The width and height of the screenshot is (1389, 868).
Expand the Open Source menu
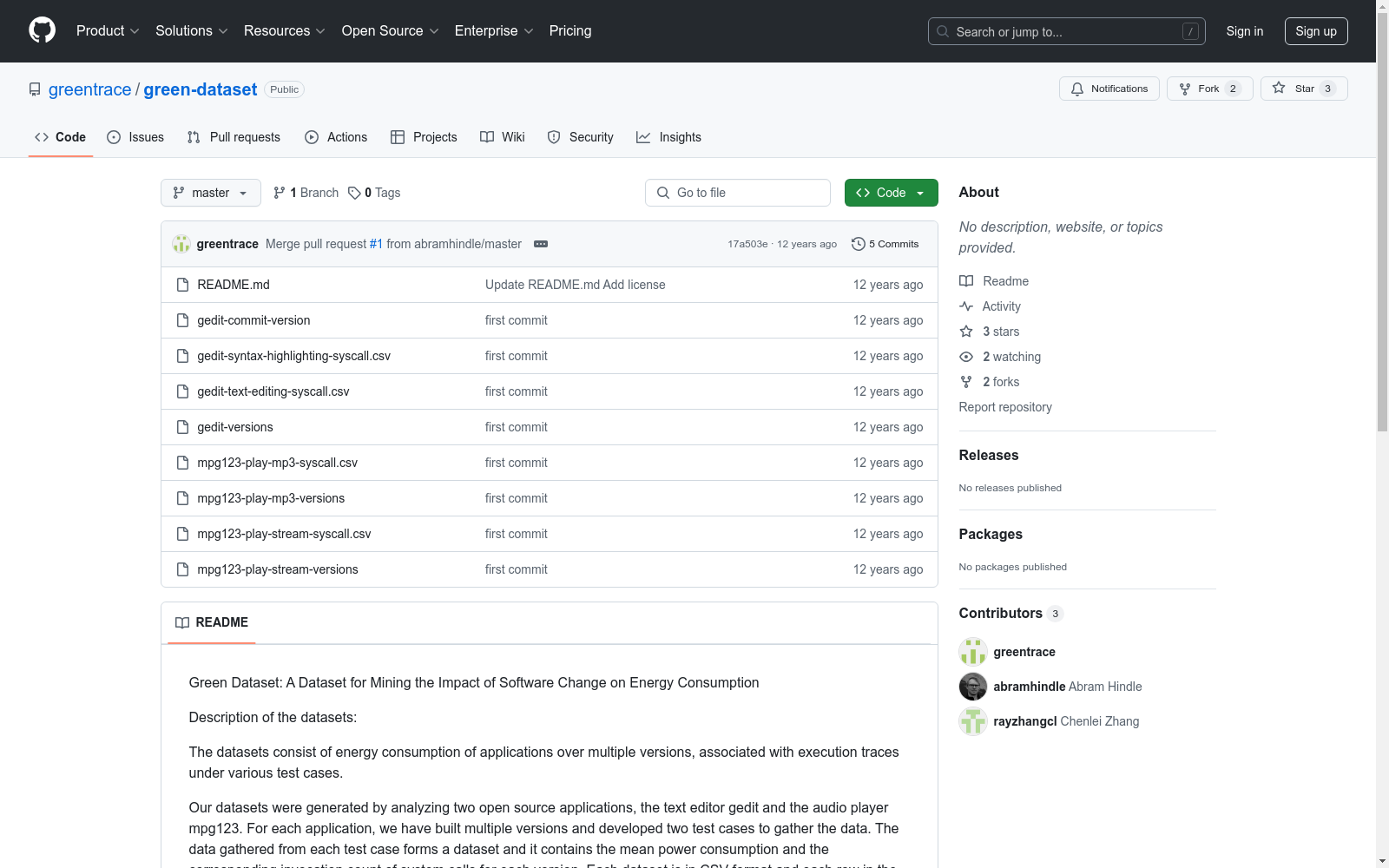[391, 31]
